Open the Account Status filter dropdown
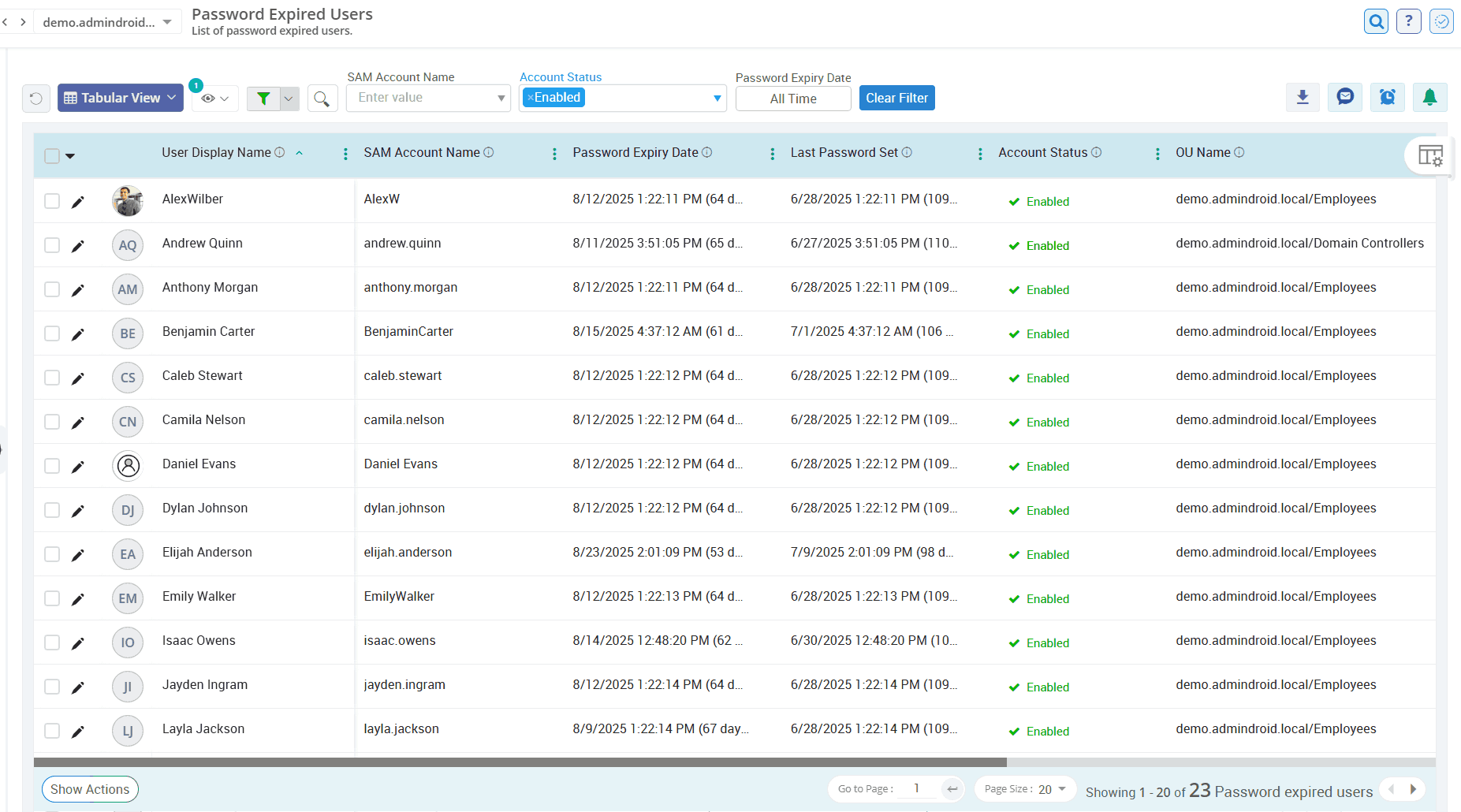The height and width of the screenshot is (812, 1461). click(714, 98)
